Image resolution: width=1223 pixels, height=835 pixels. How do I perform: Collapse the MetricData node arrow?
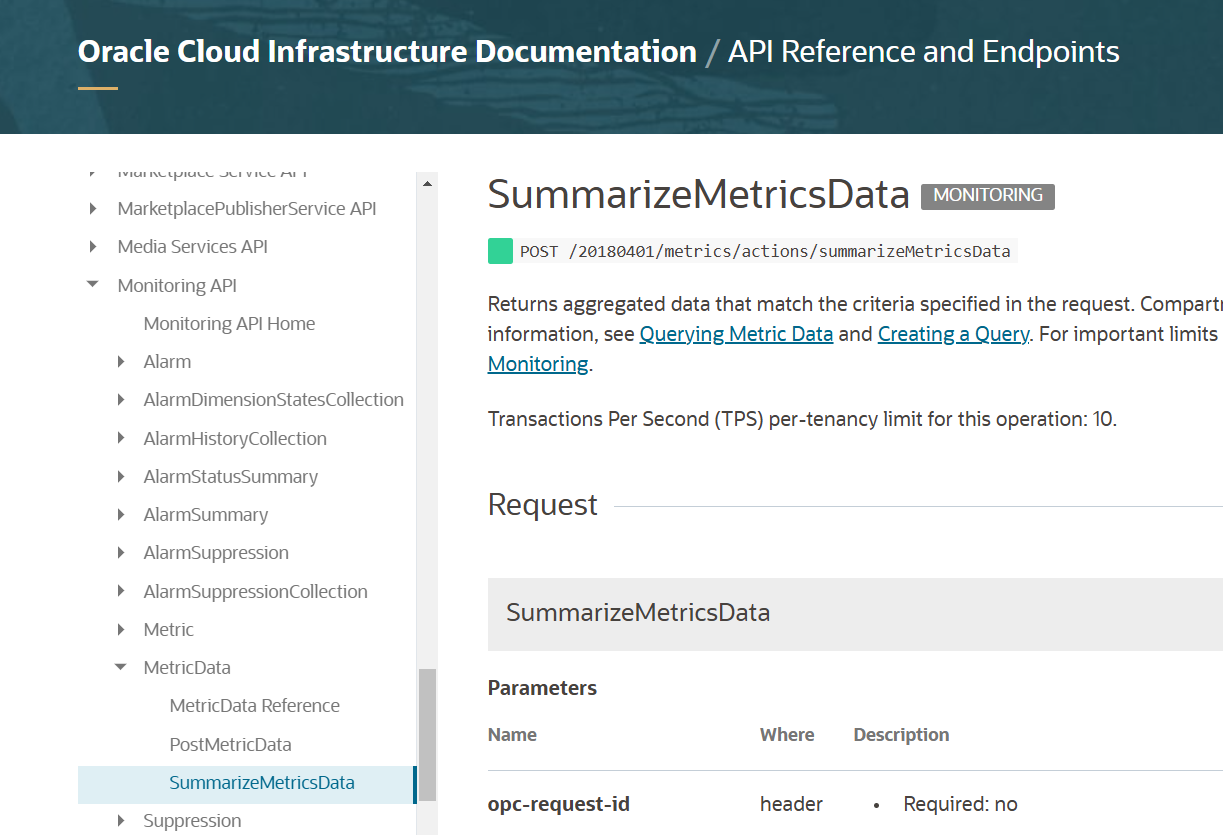pos(120,667)
